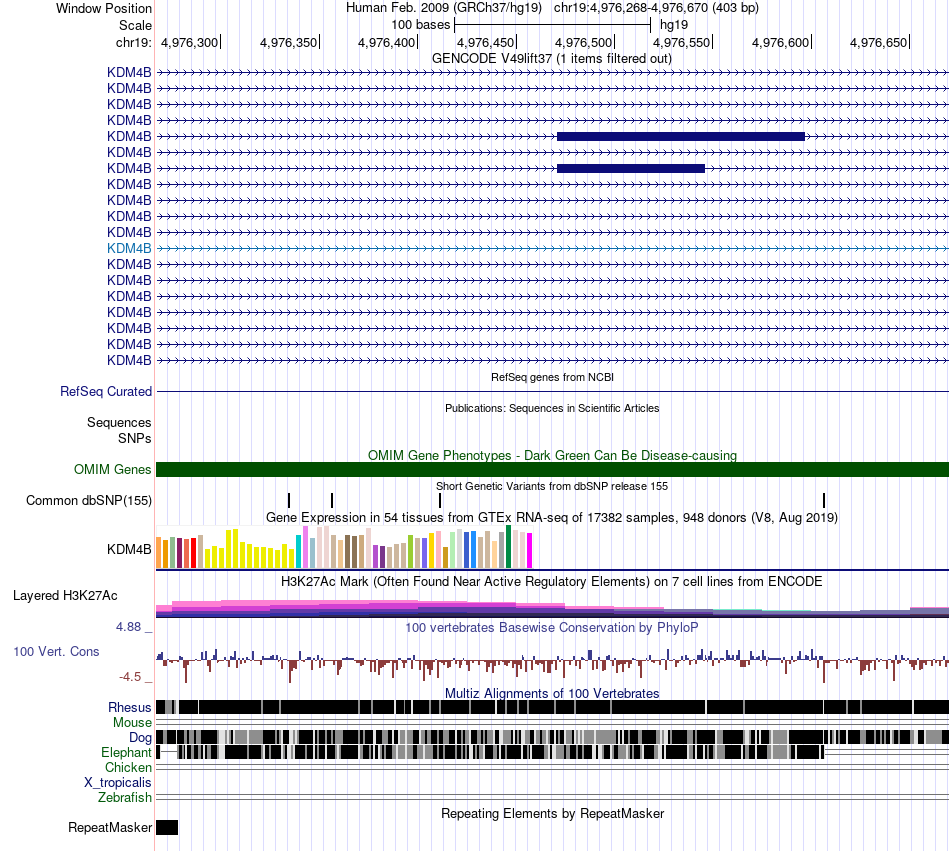Click the 4,976,650 ruler coordinate
Viewport: 950px width, 851px height.
click(879, 42)
